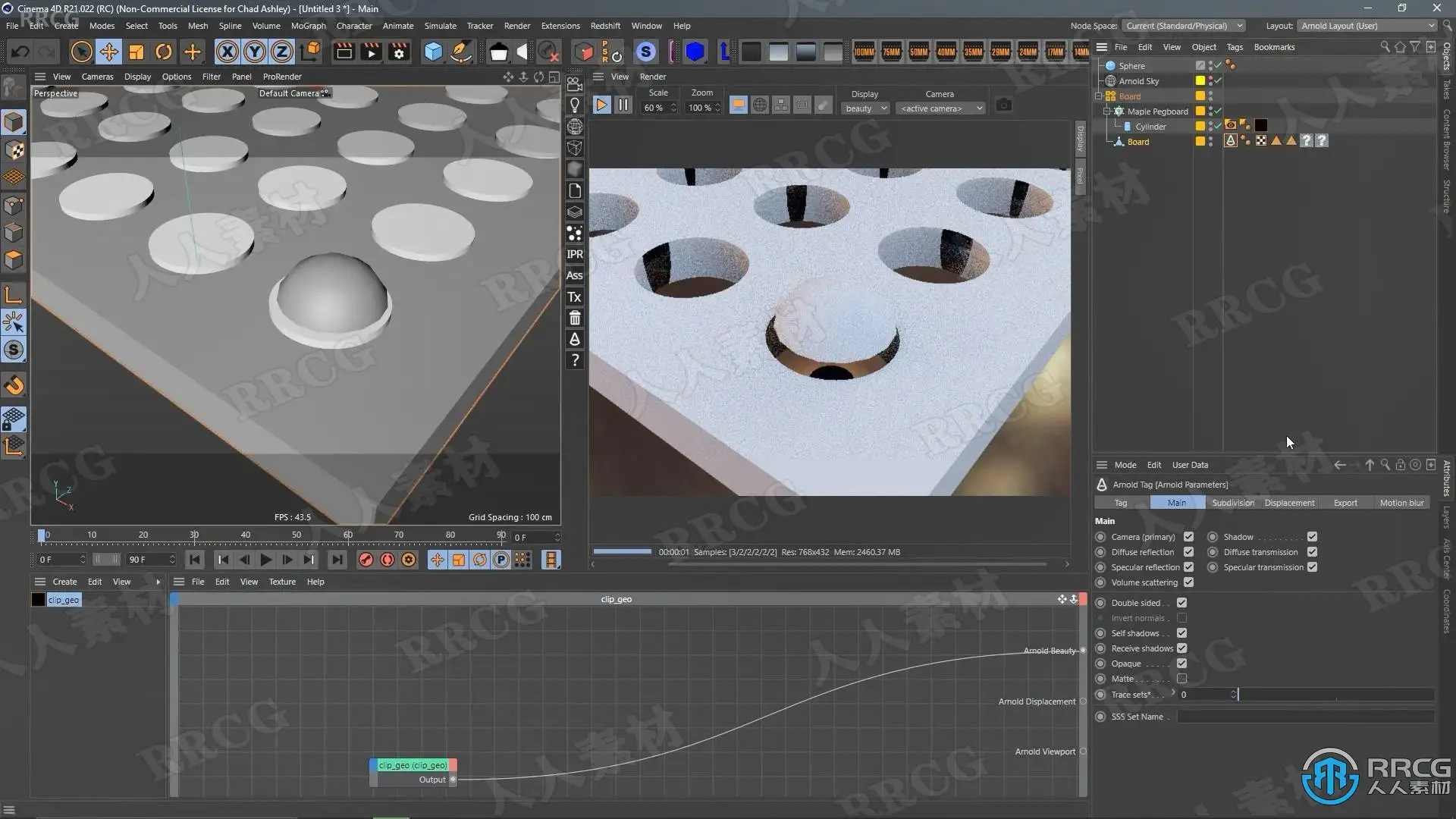This screenshot has width=1456, height=819.
Task: Switch to the Subdivision tab
Action: 1232,503
